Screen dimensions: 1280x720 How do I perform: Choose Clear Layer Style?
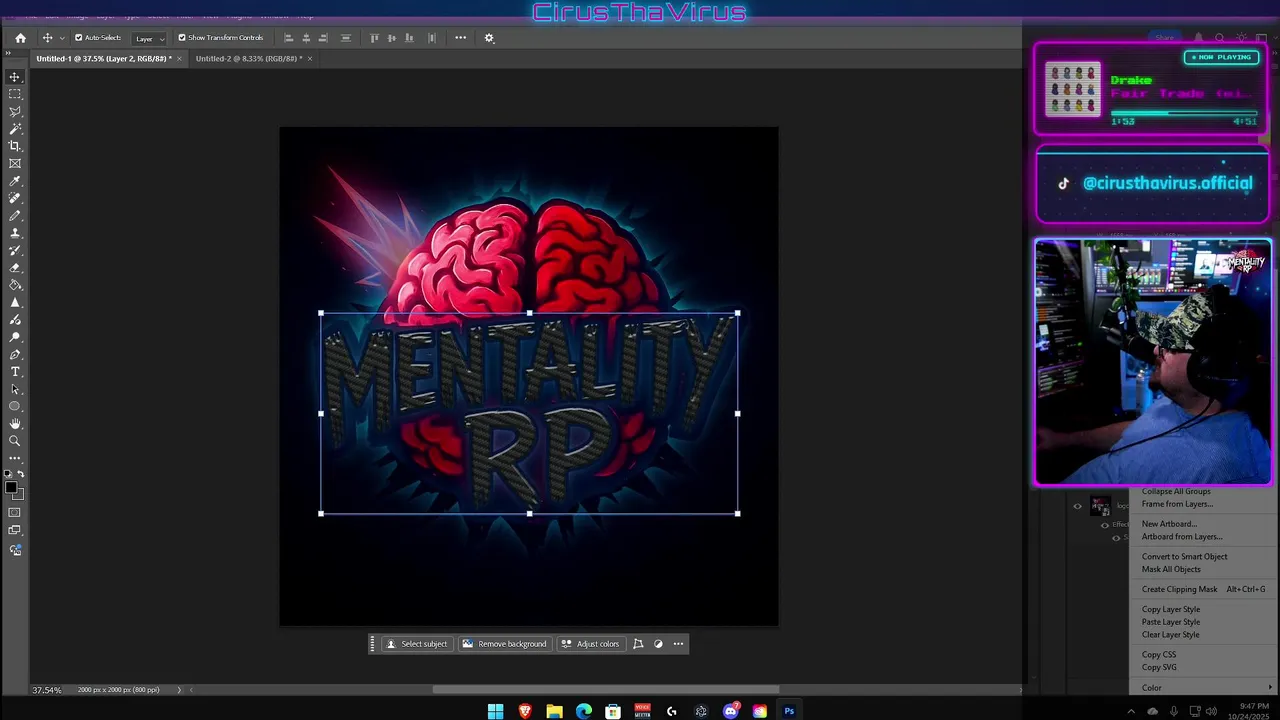[x=1171, y=635]
